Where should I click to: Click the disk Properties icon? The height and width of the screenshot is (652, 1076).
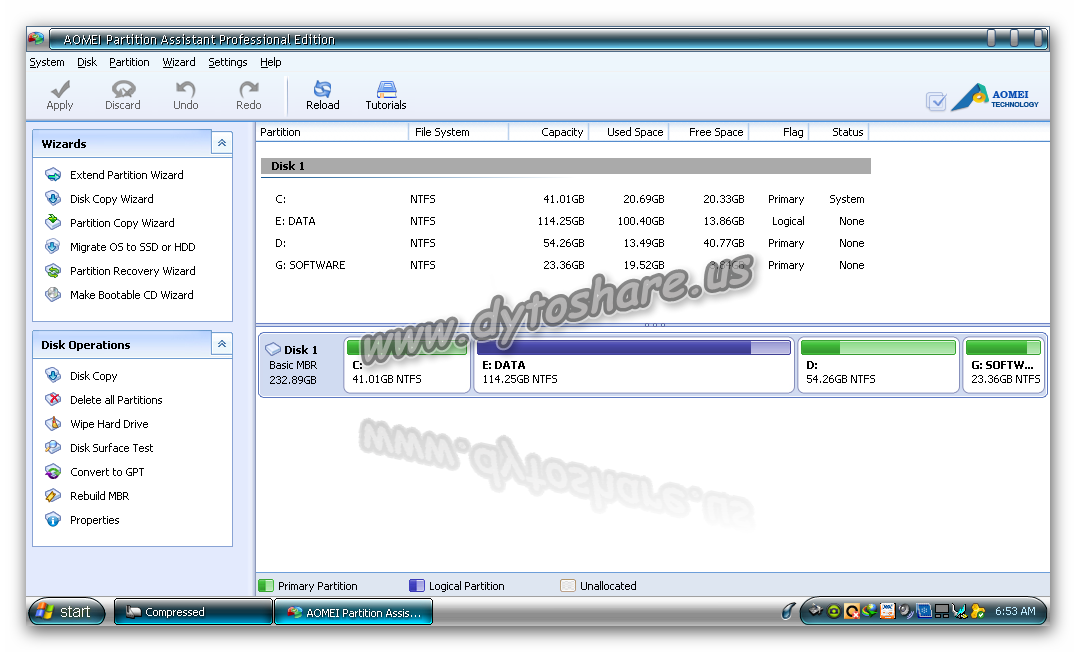pos(53,520)
